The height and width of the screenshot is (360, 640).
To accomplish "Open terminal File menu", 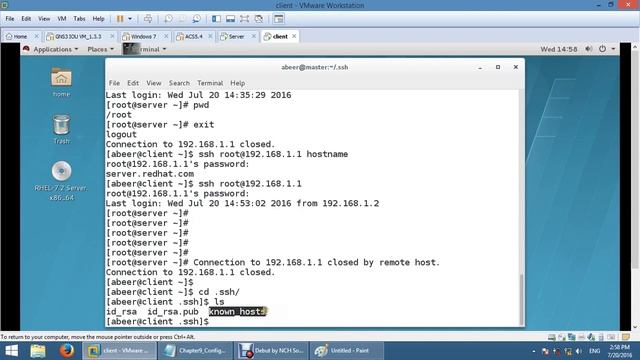I will click(x=114, y=83).
